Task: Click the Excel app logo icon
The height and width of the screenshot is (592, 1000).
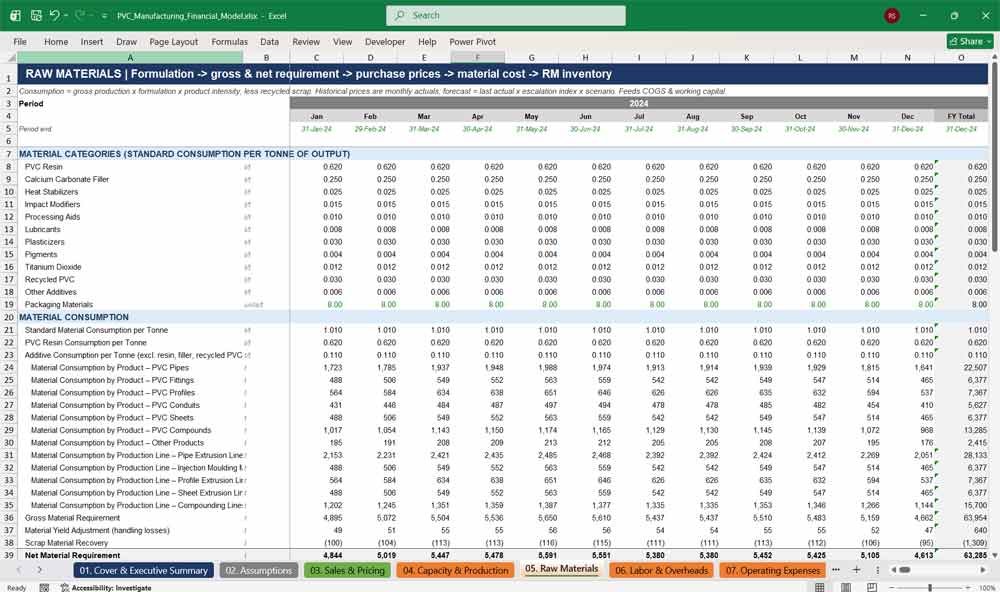Action: point(15,15)
